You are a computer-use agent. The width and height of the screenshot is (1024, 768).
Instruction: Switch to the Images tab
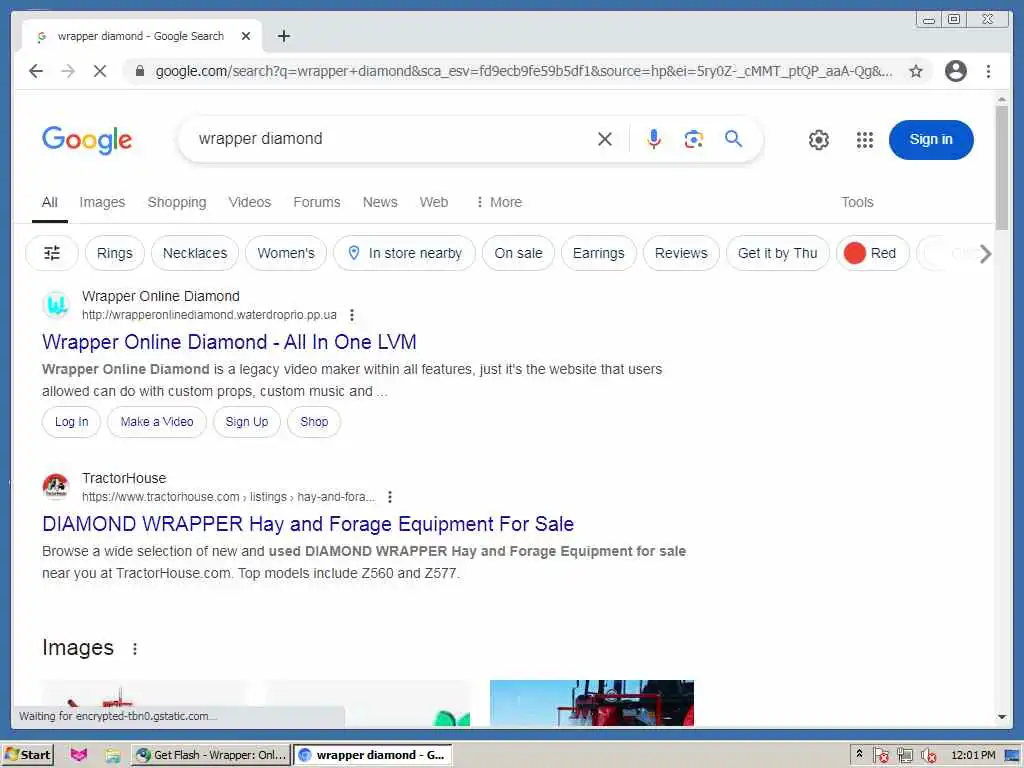point(102,202)
